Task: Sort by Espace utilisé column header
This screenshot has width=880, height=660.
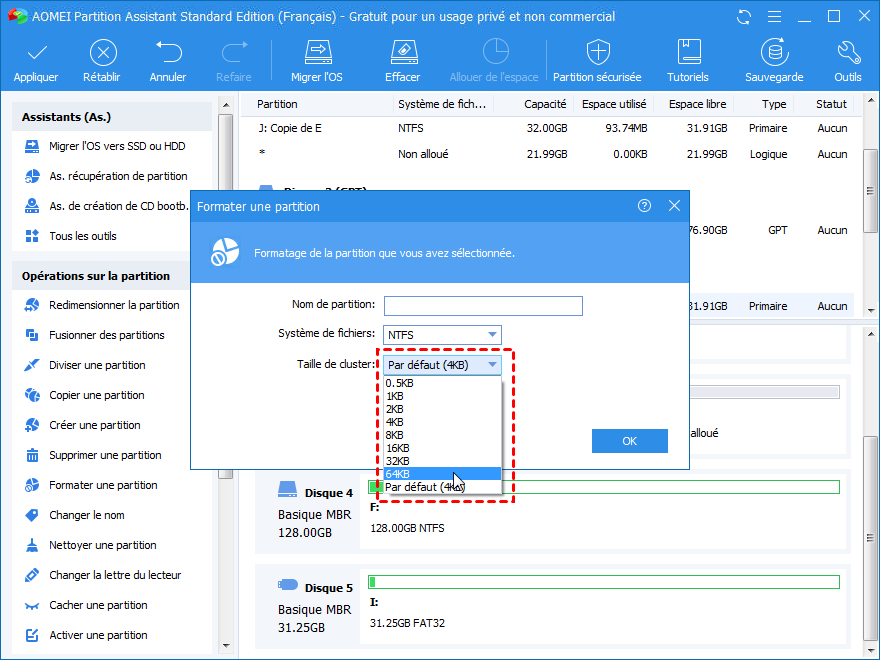Action: 614,104
